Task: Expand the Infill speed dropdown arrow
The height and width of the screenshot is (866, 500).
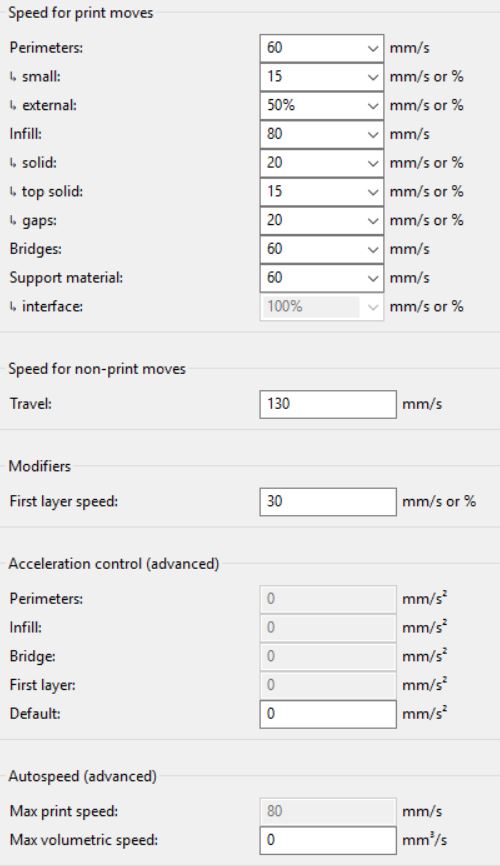Action: coord(373,134)
